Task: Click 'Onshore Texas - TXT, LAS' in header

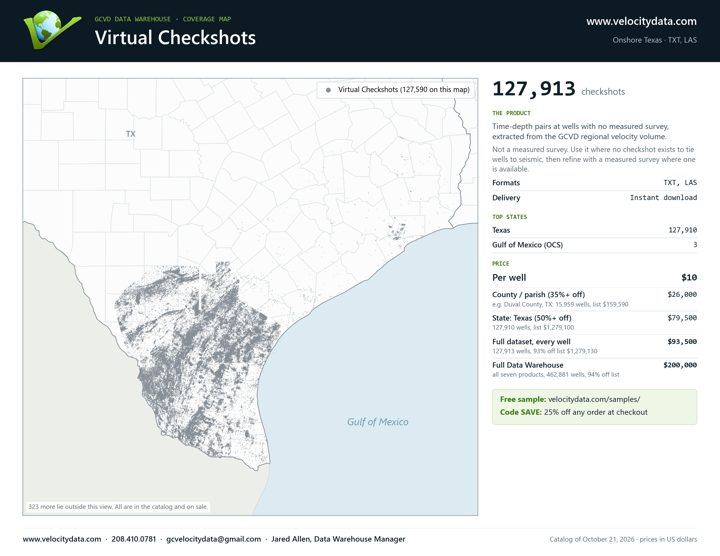Action: point(654,40)
